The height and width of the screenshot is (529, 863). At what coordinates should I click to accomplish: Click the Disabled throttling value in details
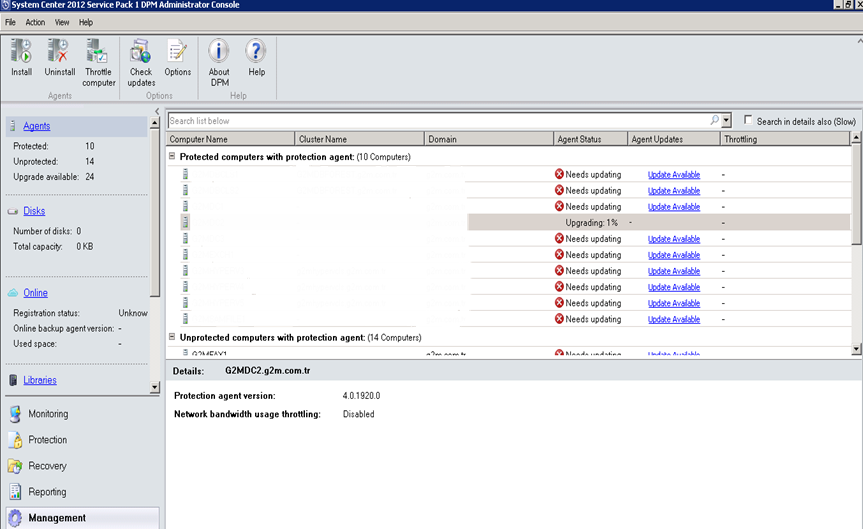358,414
